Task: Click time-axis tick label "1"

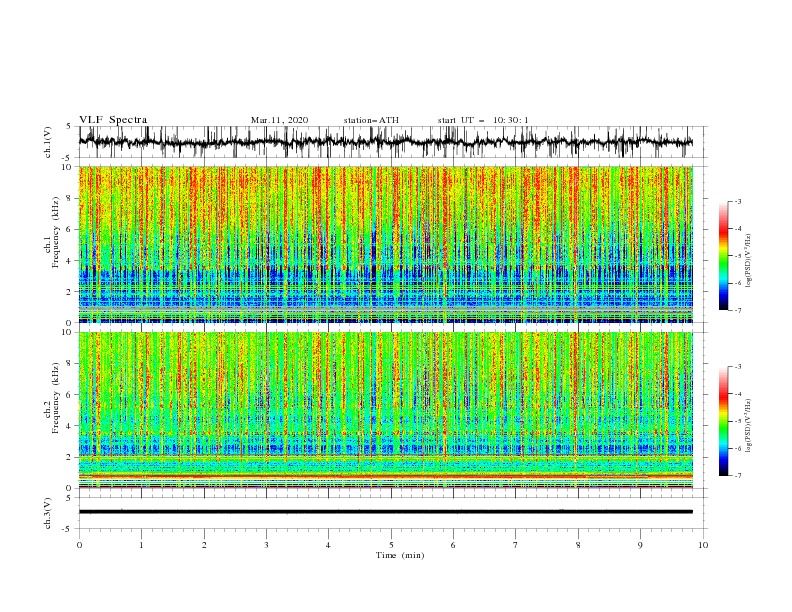Action: tap(141, 545)
